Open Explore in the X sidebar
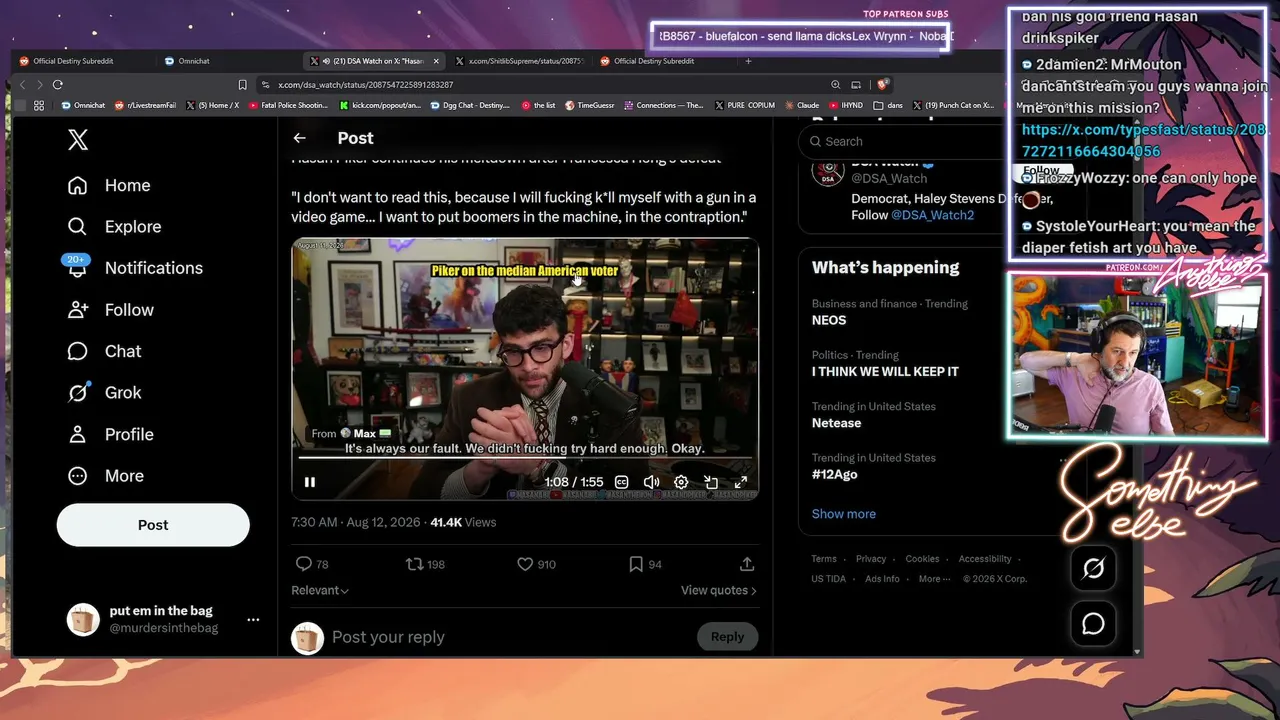The height and width of the screenshot is (720, 1280). point(113,227)
